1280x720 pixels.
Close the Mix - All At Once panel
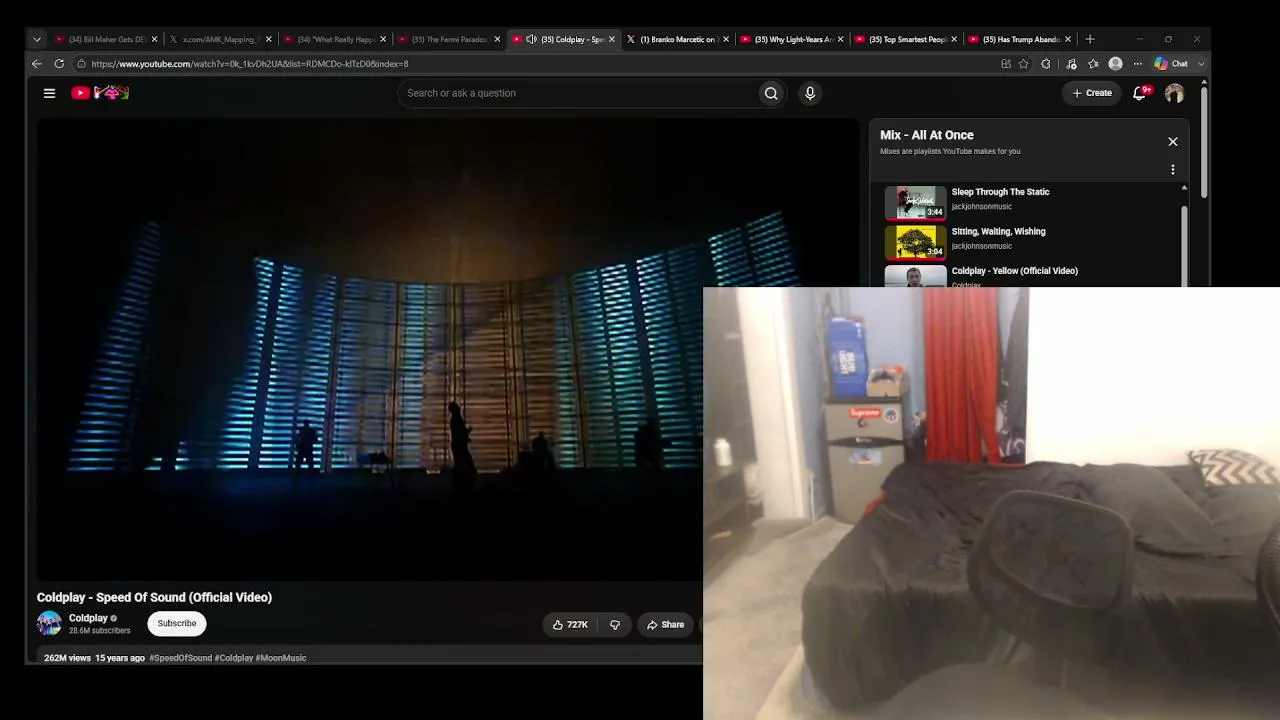pyautogui.click(x=1173, y=142)
